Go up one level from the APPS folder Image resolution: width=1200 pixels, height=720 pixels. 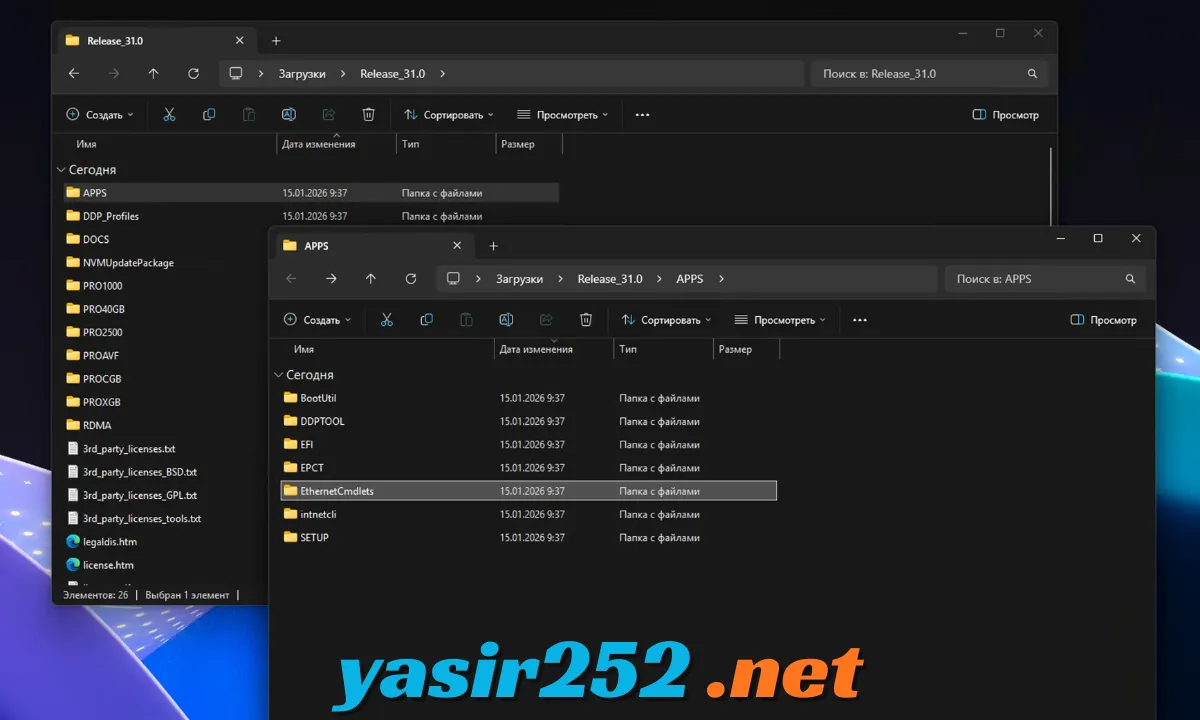tap(371, 279)
